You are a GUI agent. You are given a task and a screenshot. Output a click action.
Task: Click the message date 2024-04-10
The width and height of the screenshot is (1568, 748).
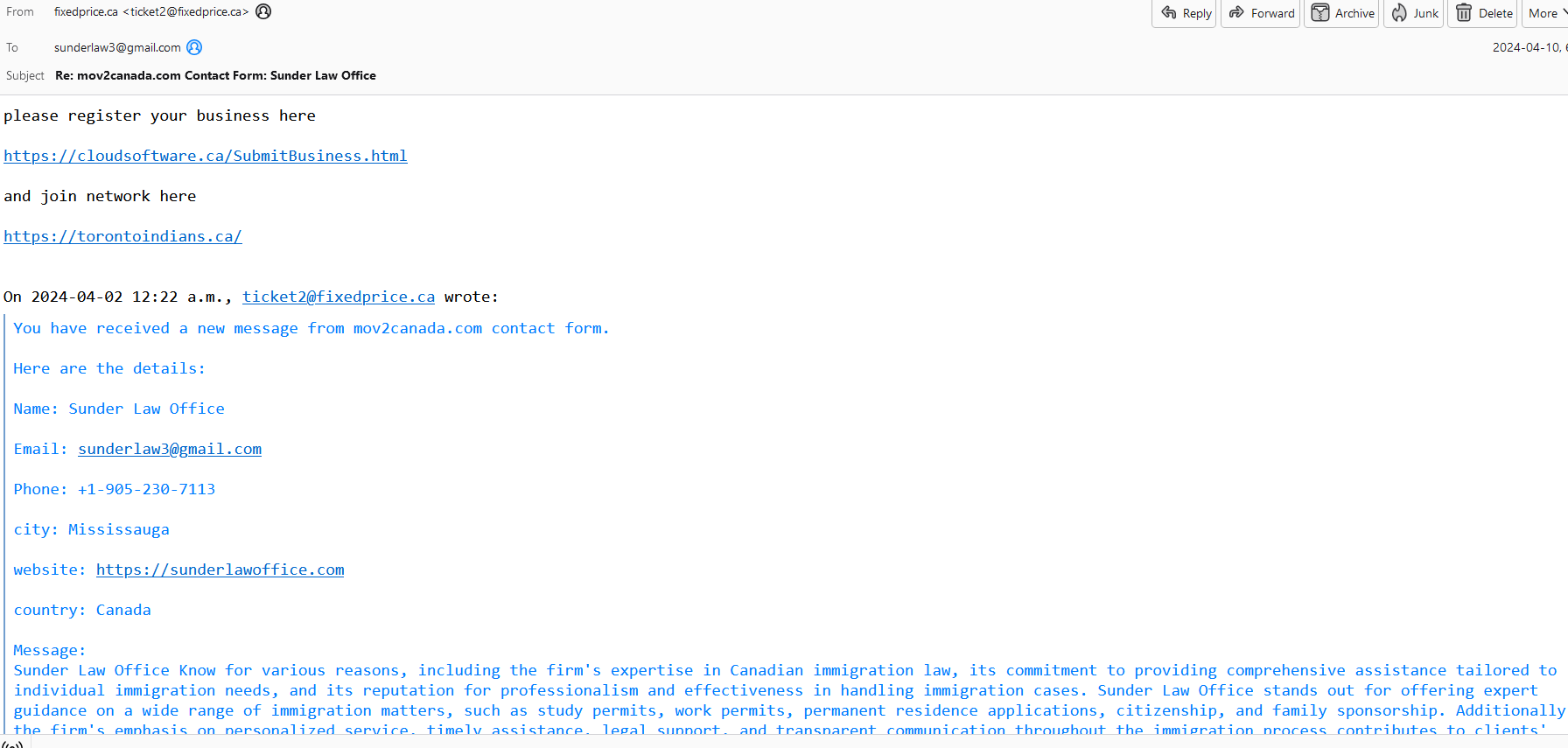coord(1527,47)
